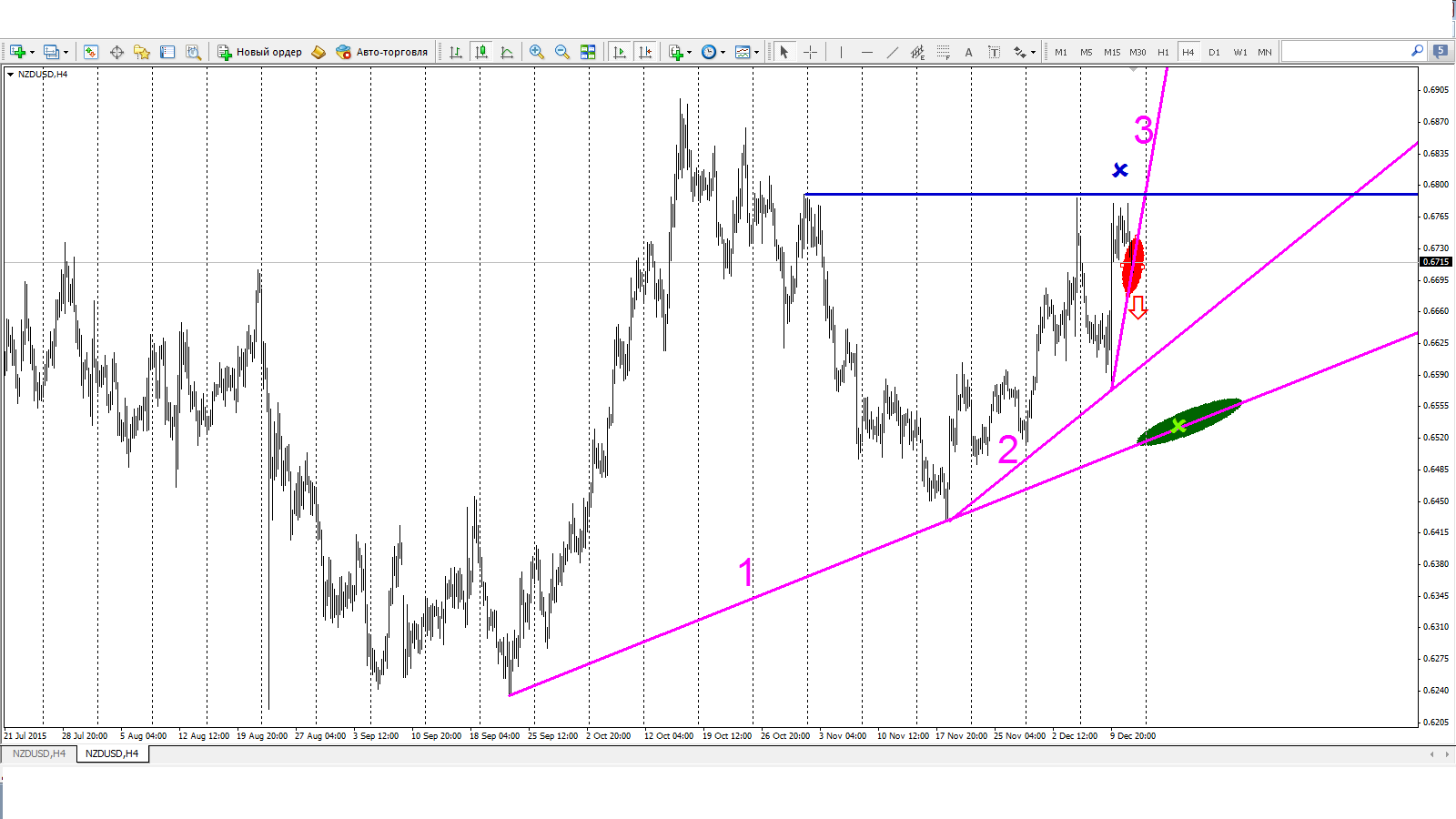
Task: Toggle chart shift icon
Action: click(x=645, y=52)
